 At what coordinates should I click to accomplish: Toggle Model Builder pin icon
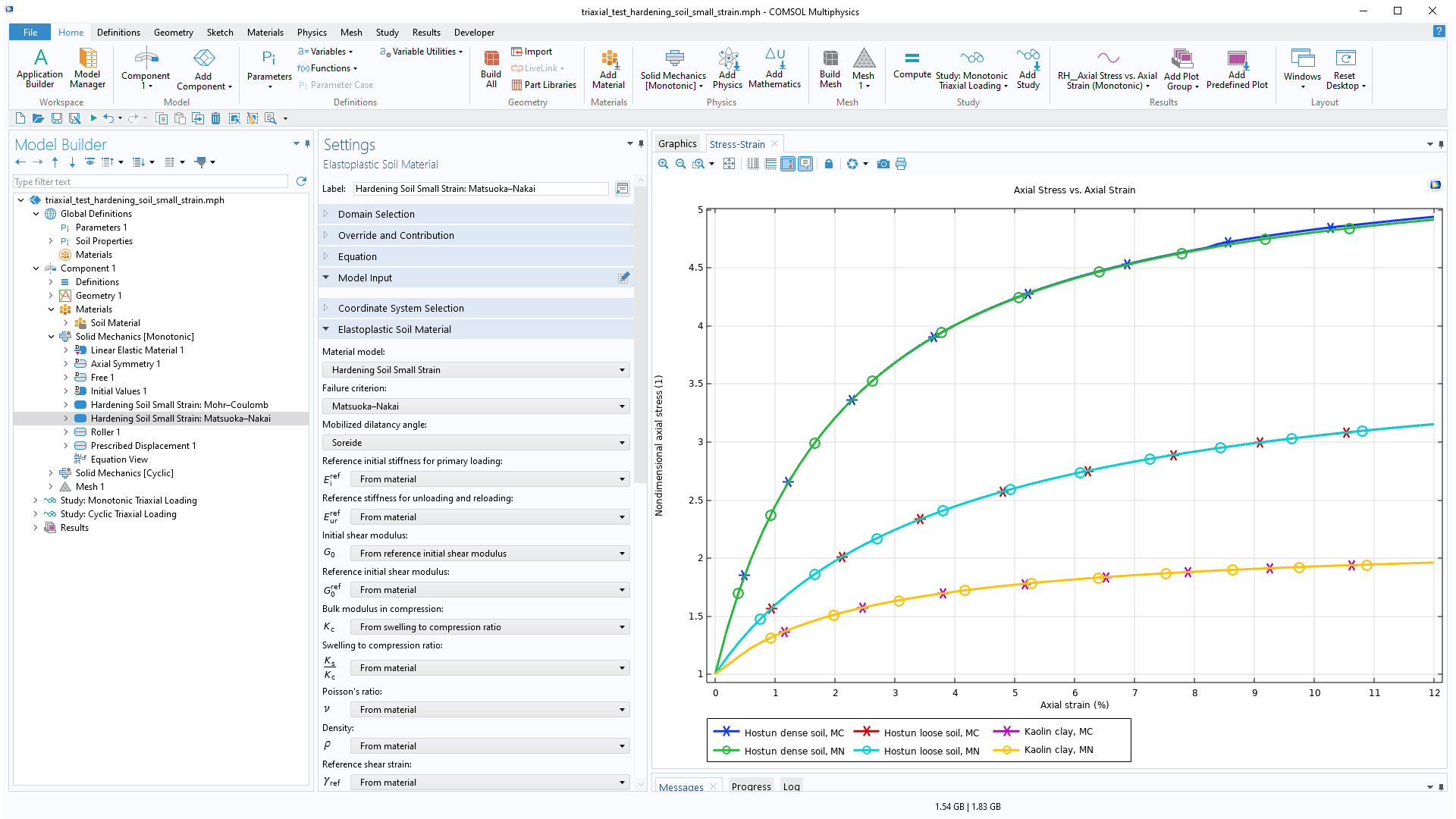pyautogui.click(x=307, y=143)
